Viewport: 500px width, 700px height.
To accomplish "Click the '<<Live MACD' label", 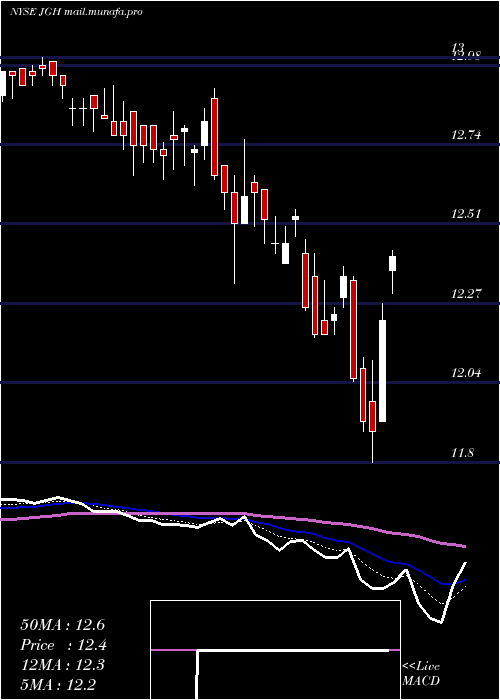I will click(x=421, y=673).
